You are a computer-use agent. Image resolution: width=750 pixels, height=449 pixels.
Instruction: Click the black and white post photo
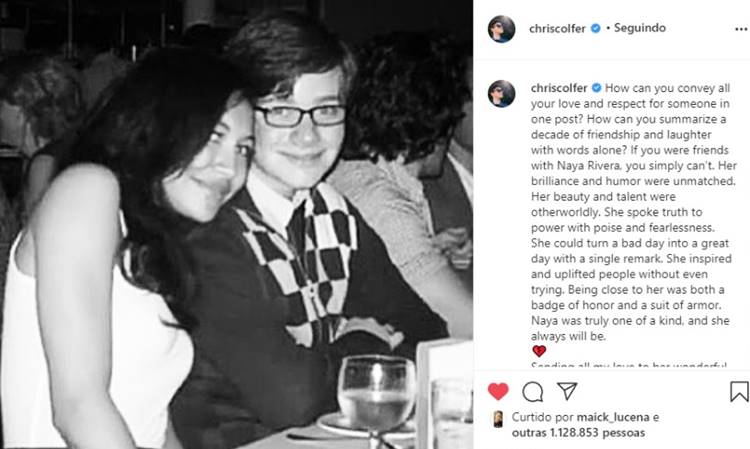pyautogui.click(x=236, y=224)
